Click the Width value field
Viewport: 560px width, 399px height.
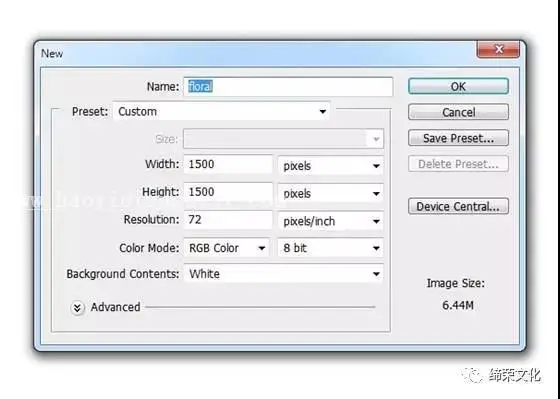coord(228,164)
